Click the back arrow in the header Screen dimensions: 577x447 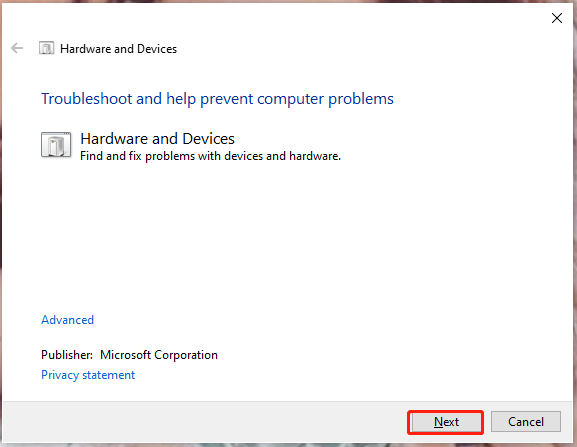pyautogui.click(x=17, y=48)
